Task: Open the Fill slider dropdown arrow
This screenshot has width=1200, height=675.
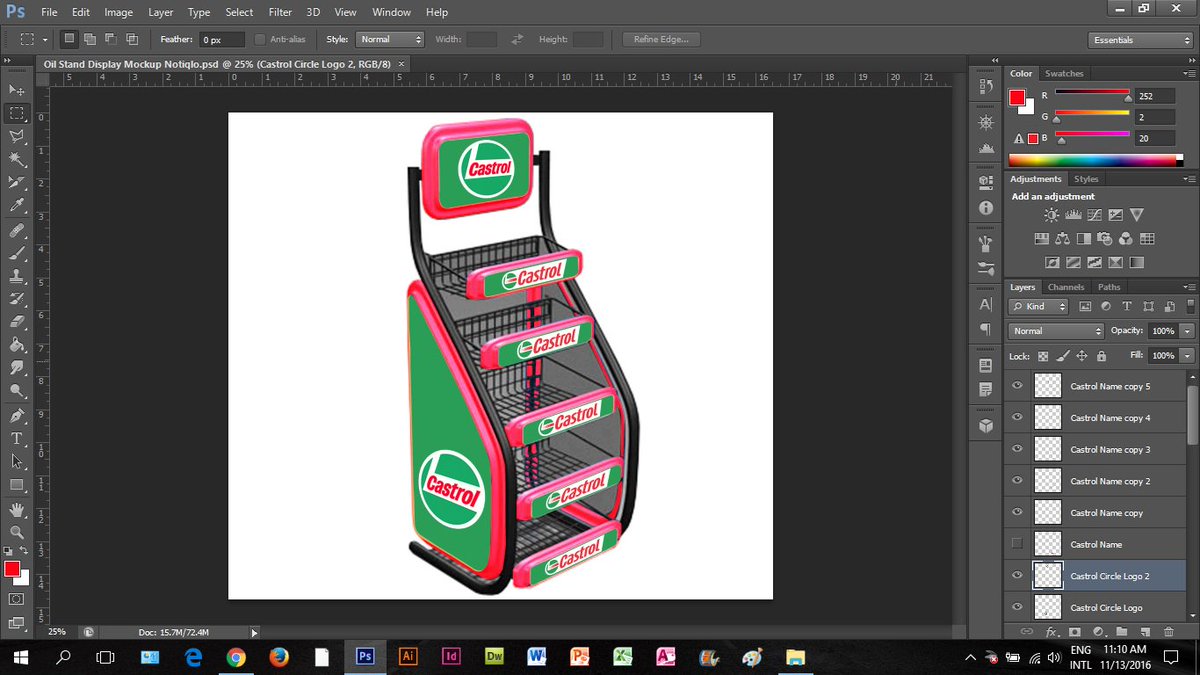Action: 1187,355
